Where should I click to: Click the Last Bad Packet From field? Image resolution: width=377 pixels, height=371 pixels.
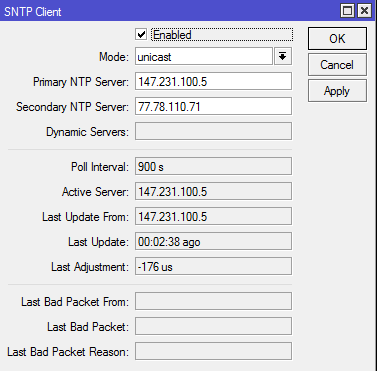coord(213,301)
